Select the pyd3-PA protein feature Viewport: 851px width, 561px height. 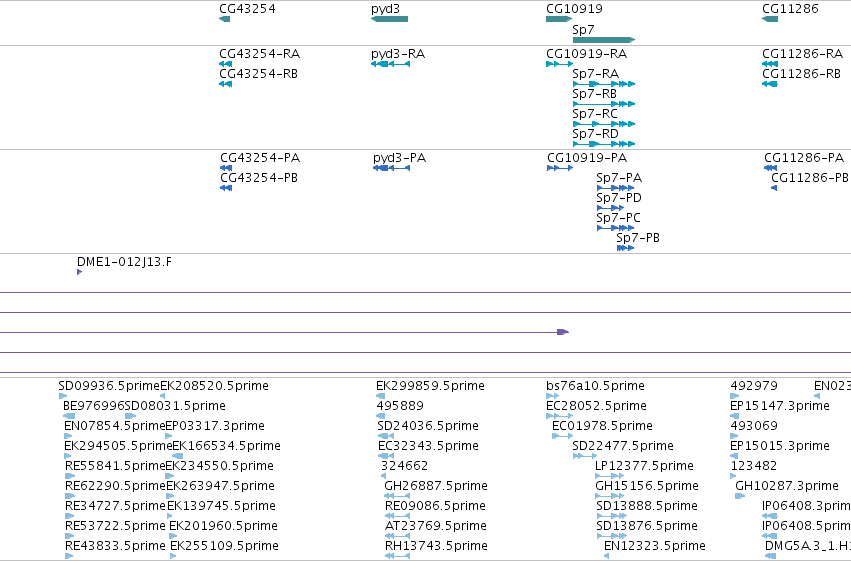[391, 168]
